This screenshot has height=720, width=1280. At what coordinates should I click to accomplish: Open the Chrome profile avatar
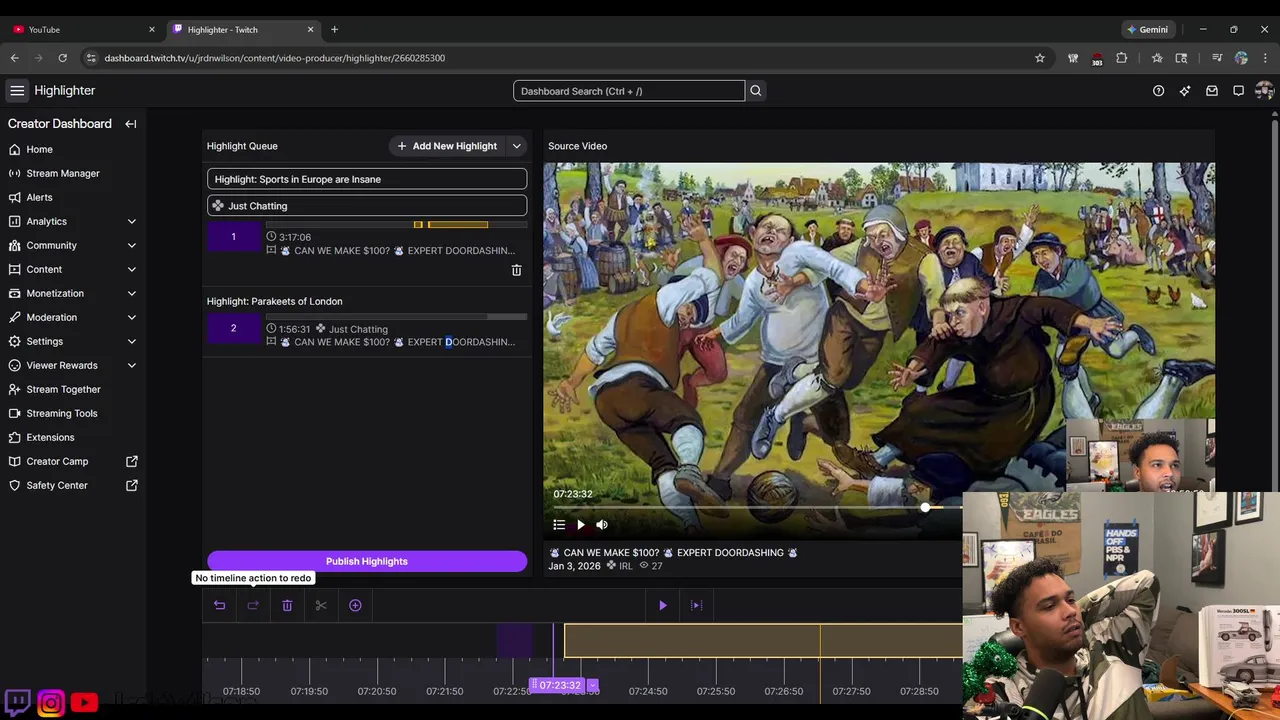(x=1241, y=58)
